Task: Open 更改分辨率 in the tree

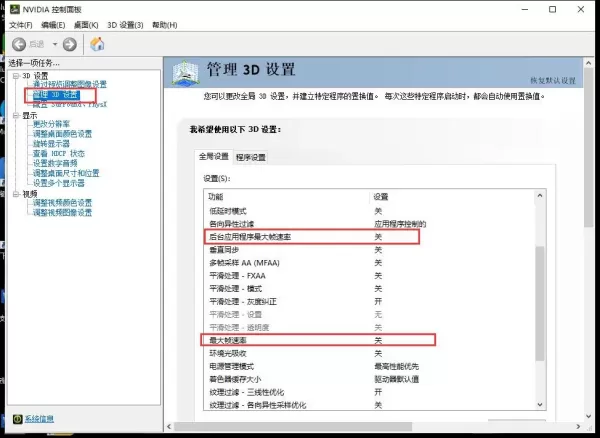Action: pyautogui.click(x=51, y=124)
